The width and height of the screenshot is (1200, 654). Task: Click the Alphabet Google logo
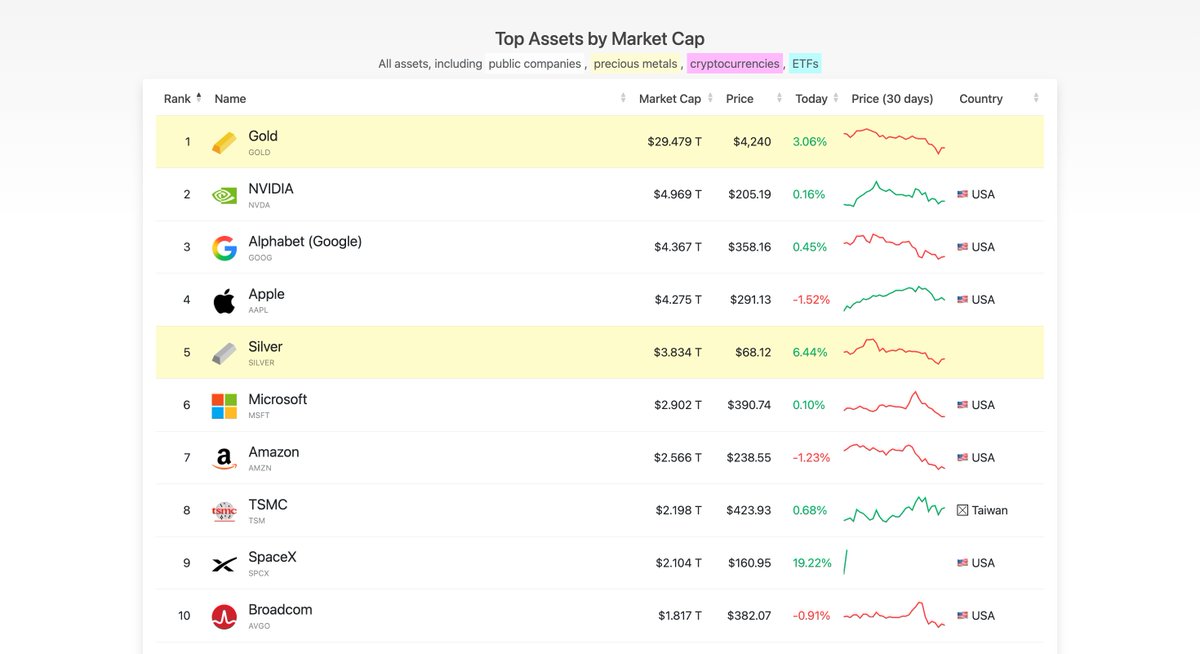tap(224, 248)
